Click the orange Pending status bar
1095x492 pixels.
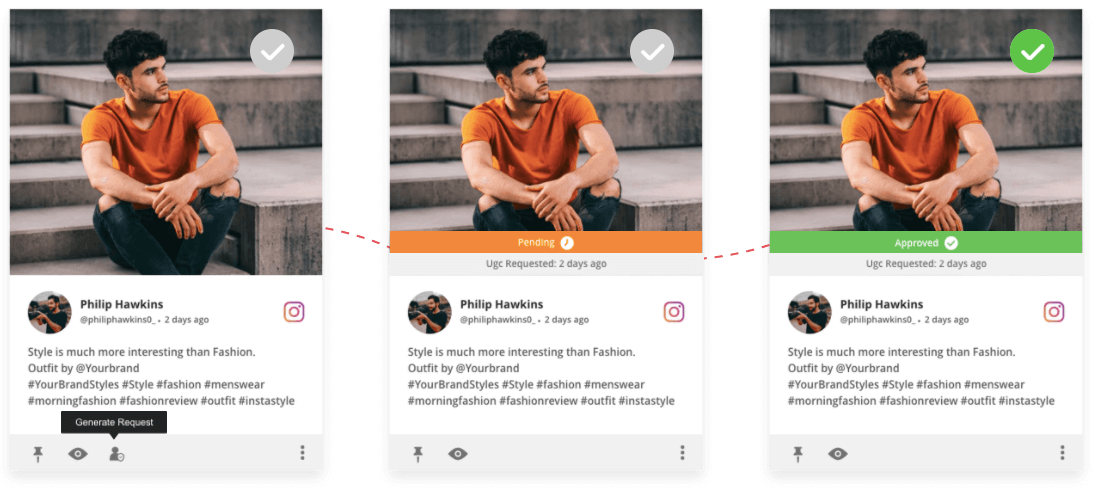pos(545,242)
